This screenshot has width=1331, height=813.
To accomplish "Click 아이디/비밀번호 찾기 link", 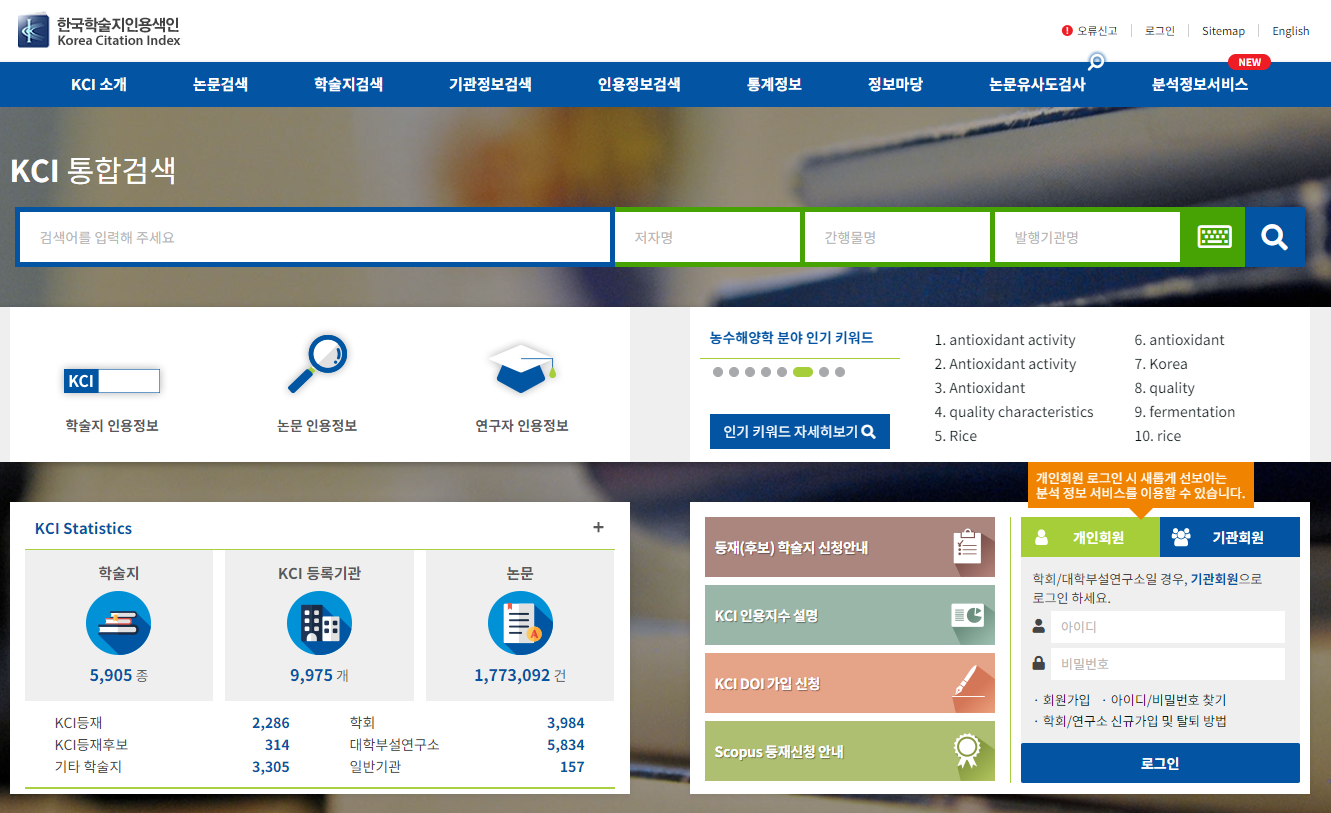I will coord(1168,700).
